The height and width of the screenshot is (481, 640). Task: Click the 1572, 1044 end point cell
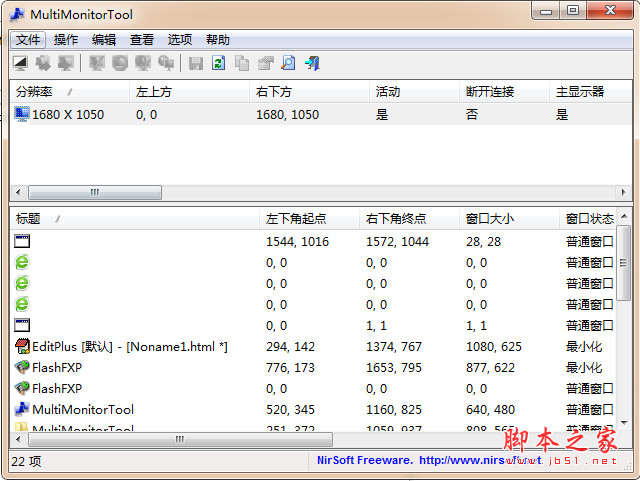coord(397,242)
